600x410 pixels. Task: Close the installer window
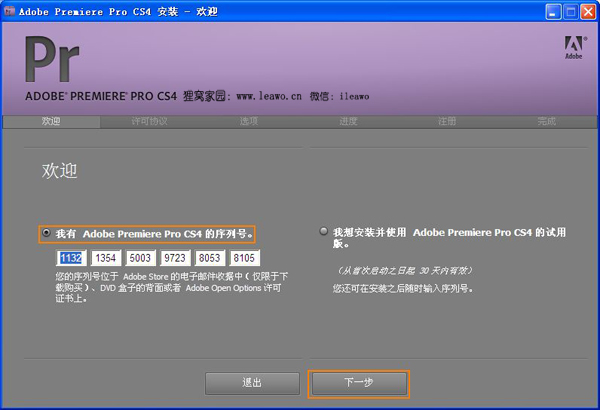[x=588, y=12]
